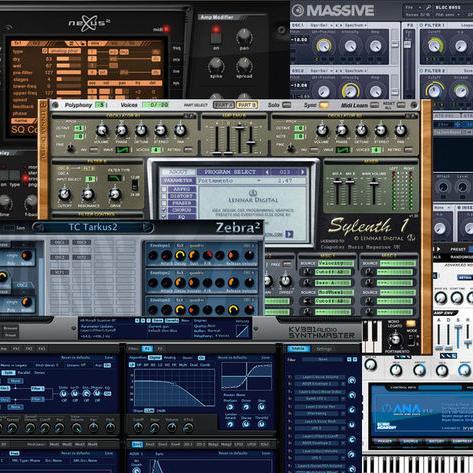Enable Midi Learn in Sylenth1
Image resolution: width=473 pixels, height=473 pixels.
375,105
